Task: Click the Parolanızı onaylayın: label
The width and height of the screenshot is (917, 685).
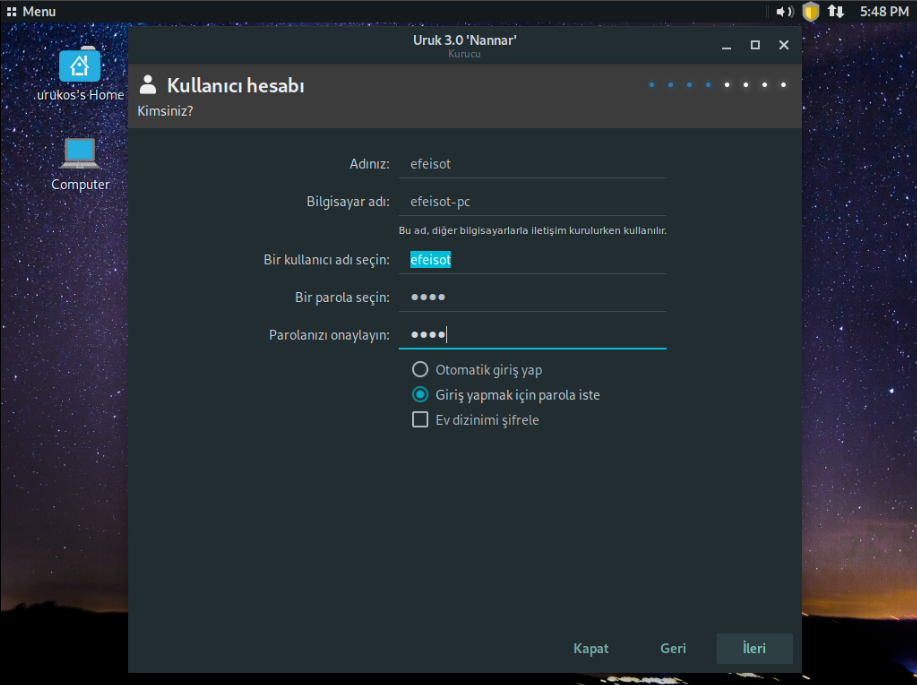Action: [x=329, y=335]
